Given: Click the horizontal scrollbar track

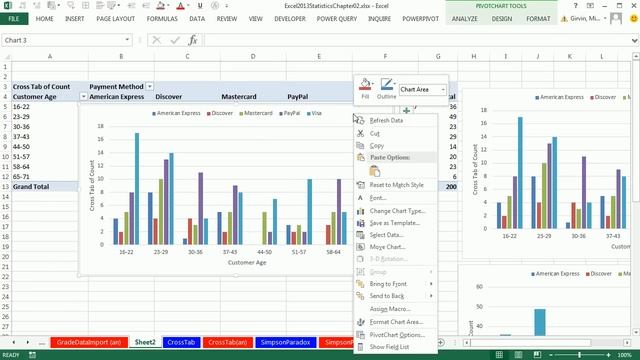Looking at the screenshot, I should (x=547, y=343).
